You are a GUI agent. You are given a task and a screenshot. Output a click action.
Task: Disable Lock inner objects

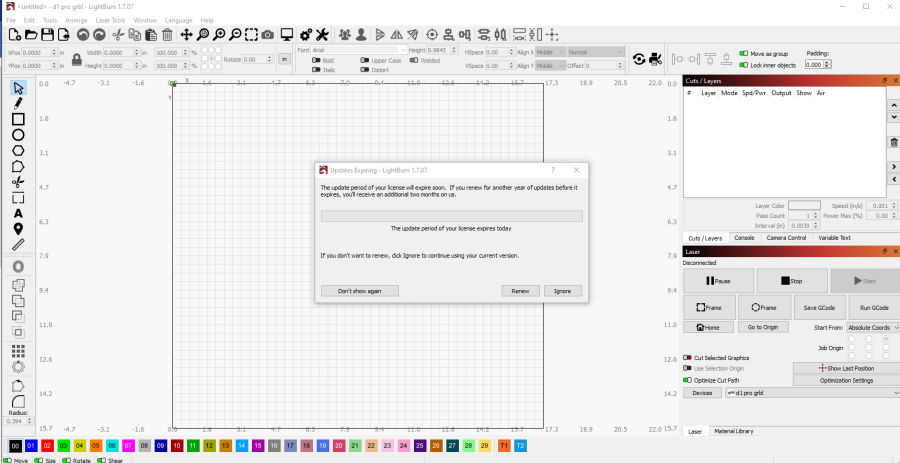743,65
